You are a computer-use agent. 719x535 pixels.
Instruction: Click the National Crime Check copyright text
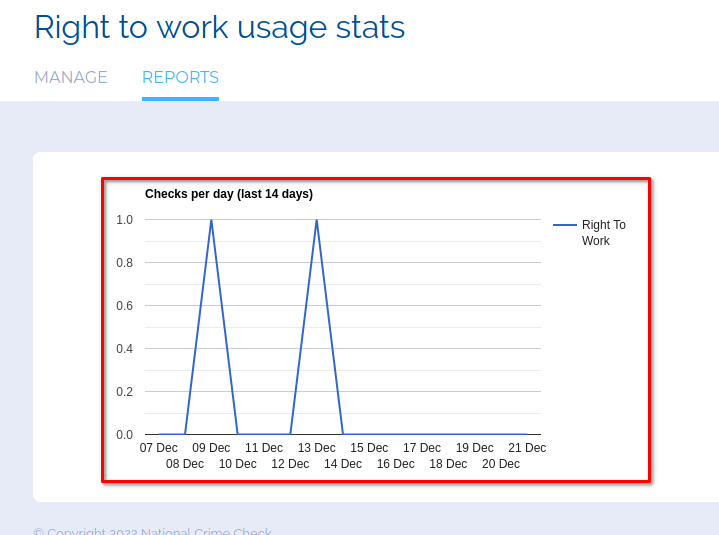coord(152,532)
